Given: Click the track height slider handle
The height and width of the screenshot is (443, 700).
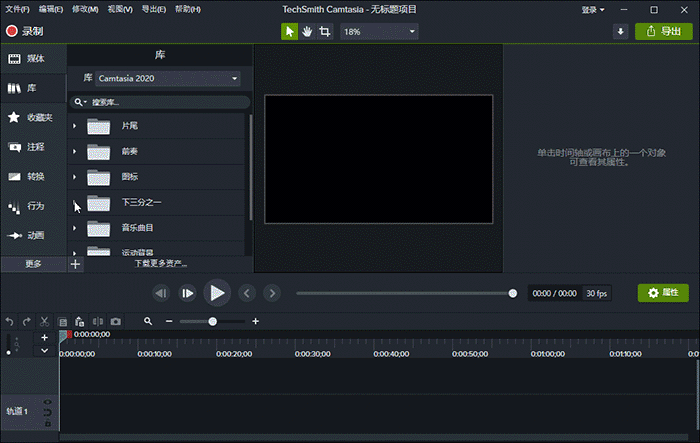Looking at the screenshot, I should 8,352.
